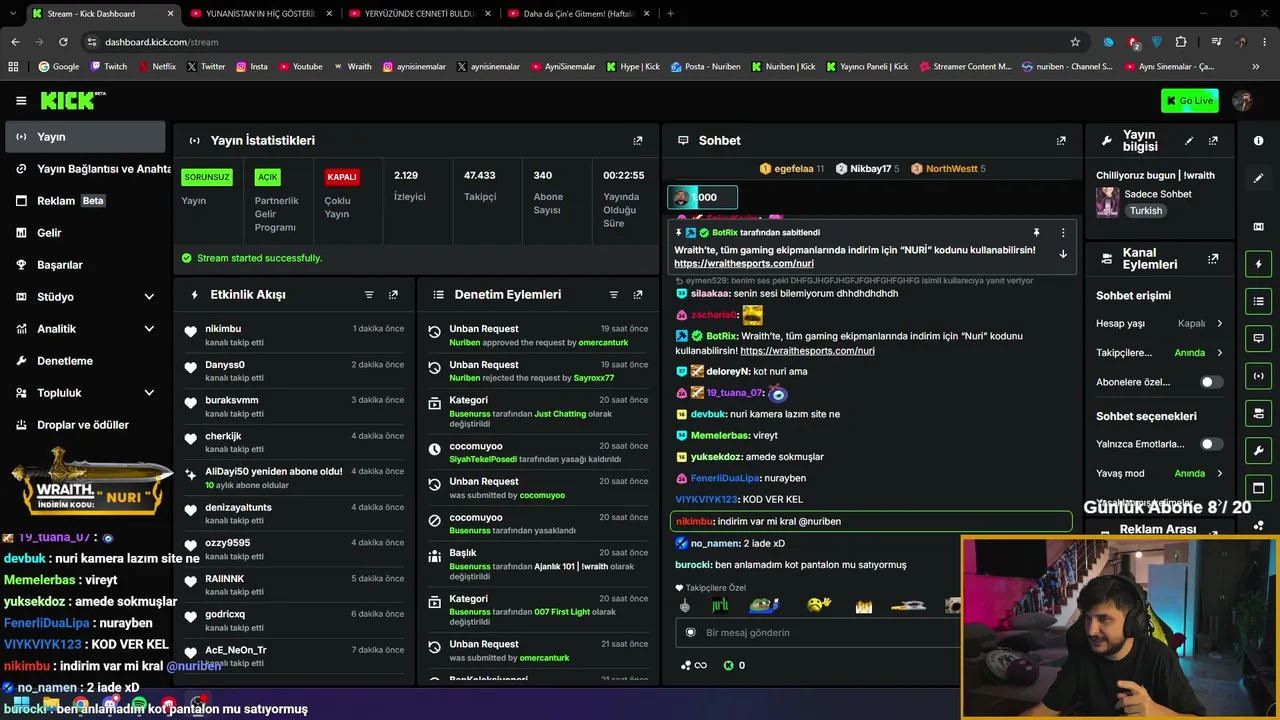The image size is (1280, 720).
Task: Open Droplar ve ödüller in sidebar
Action: pos(85,425)
